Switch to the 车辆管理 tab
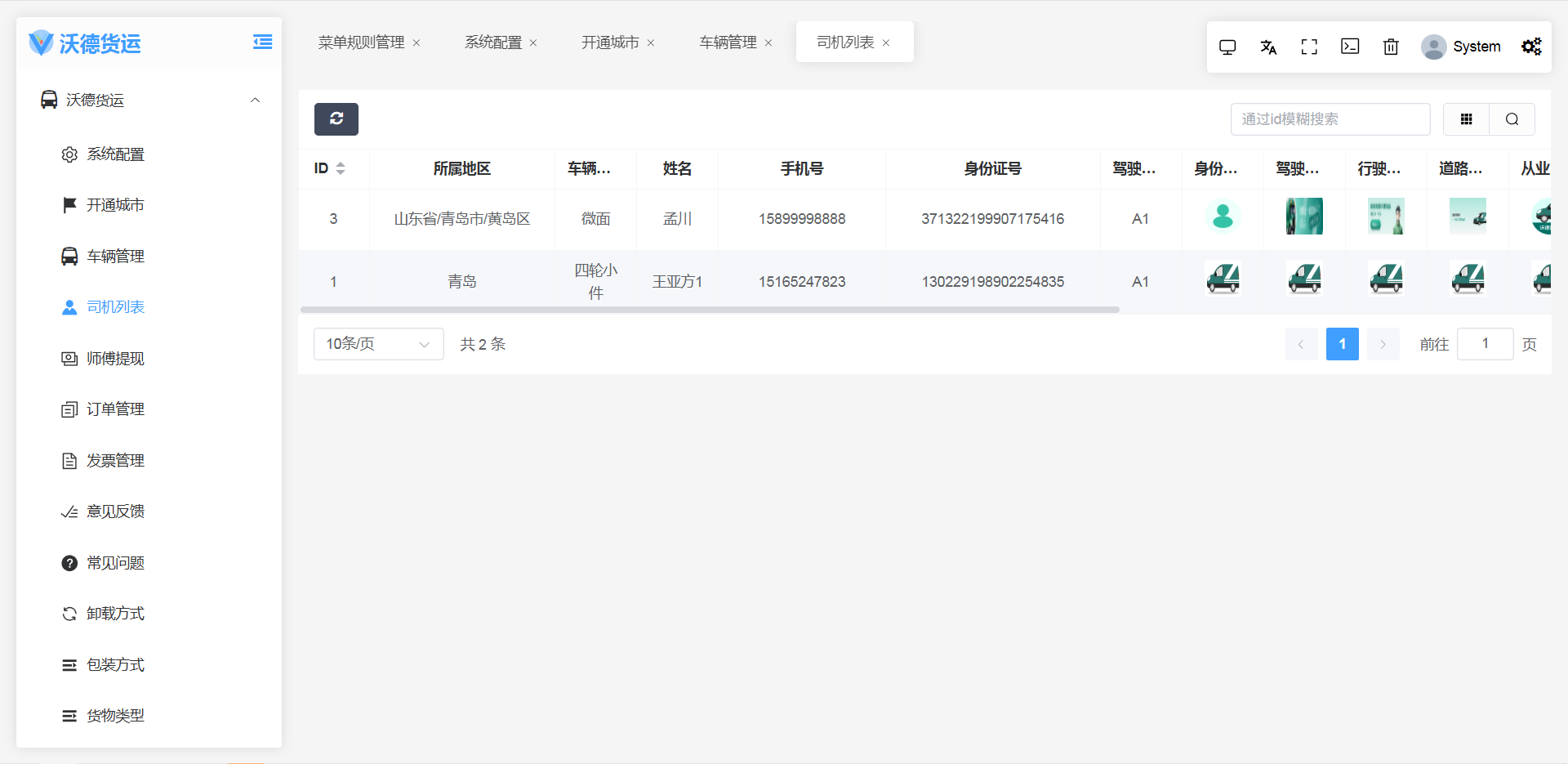This screenshot has height=764, width=1568. coord(728,42)
